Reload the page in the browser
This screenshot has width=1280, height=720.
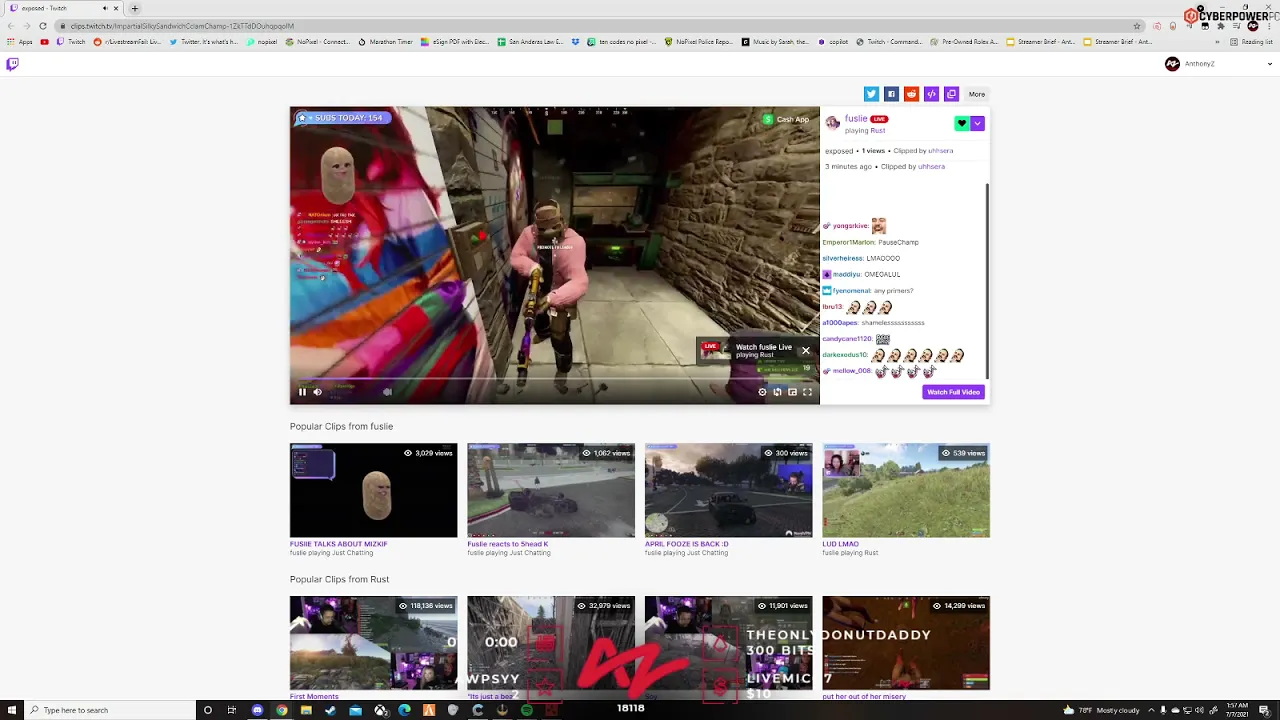point(43,26)
